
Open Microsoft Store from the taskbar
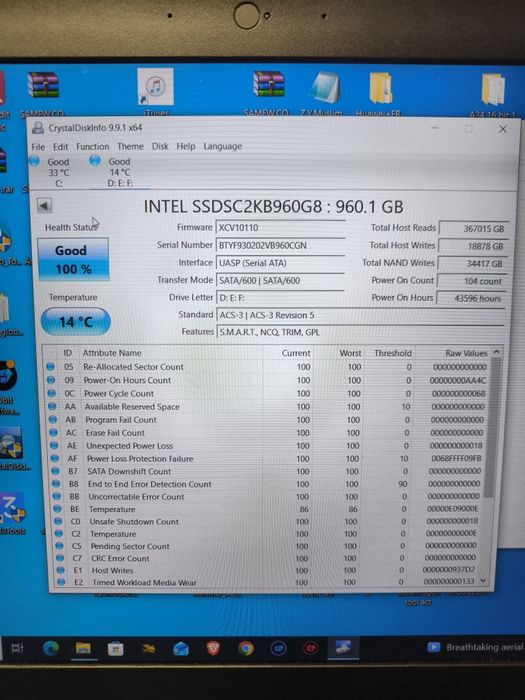tap(116, 648)
